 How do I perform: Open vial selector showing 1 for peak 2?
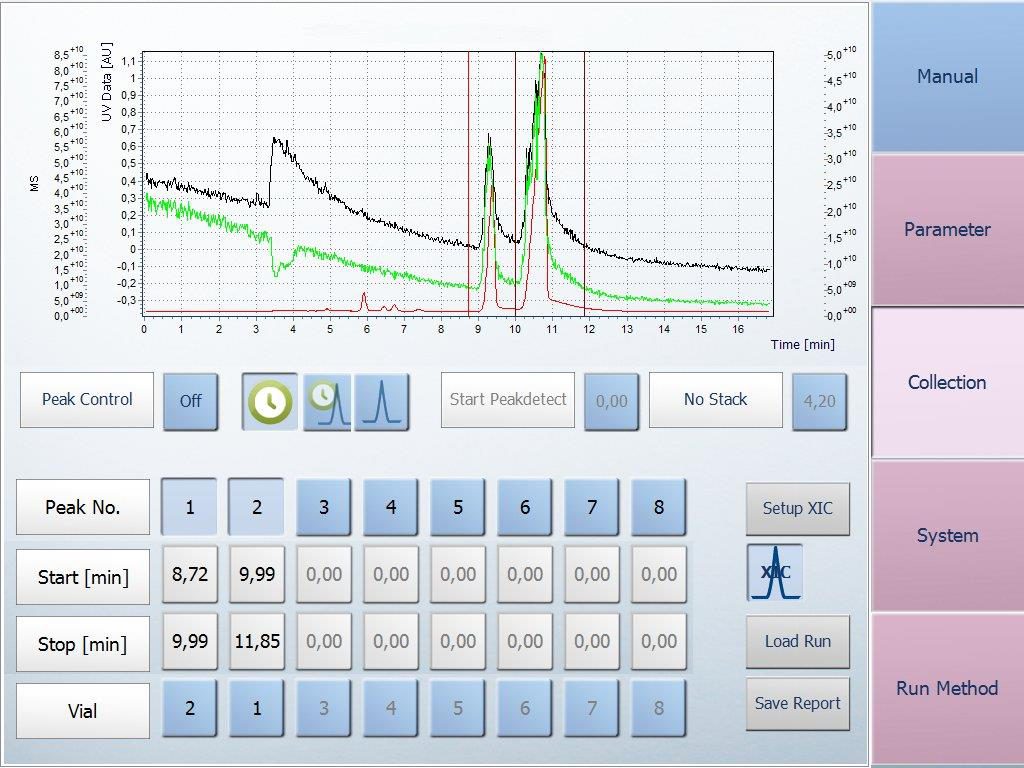point(256,709)
